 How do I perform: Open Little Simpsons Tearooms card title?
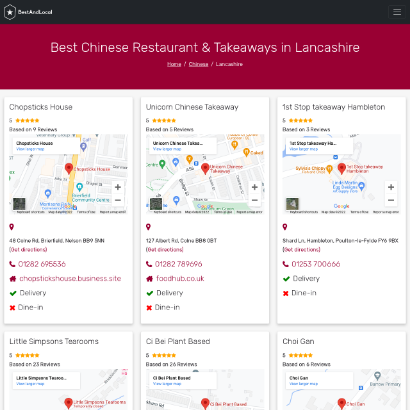tap(54, 341)
